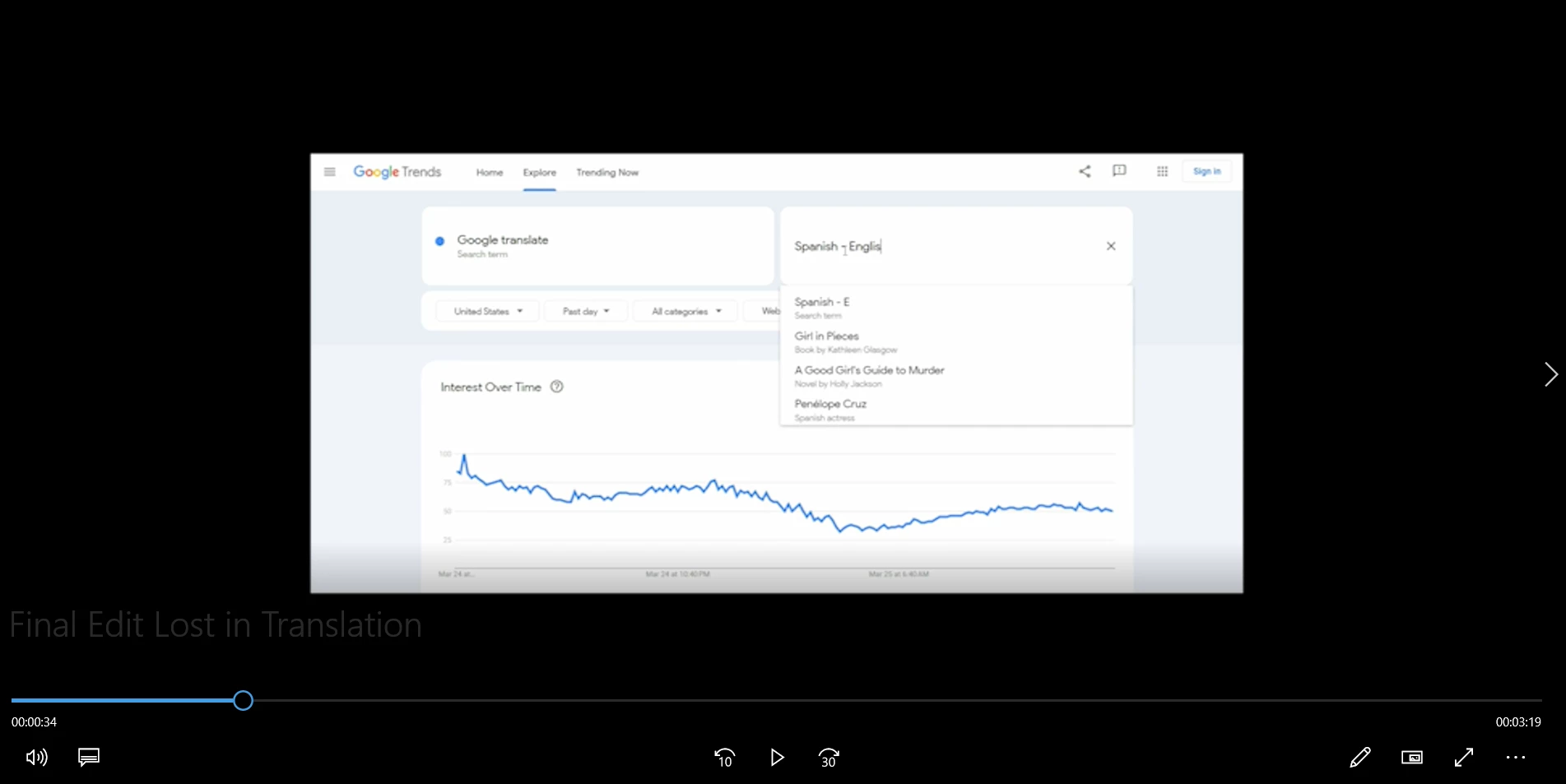1566x784 pixels.
Task: Skip forward 30 seconds
Action: [x=829, y=758]
